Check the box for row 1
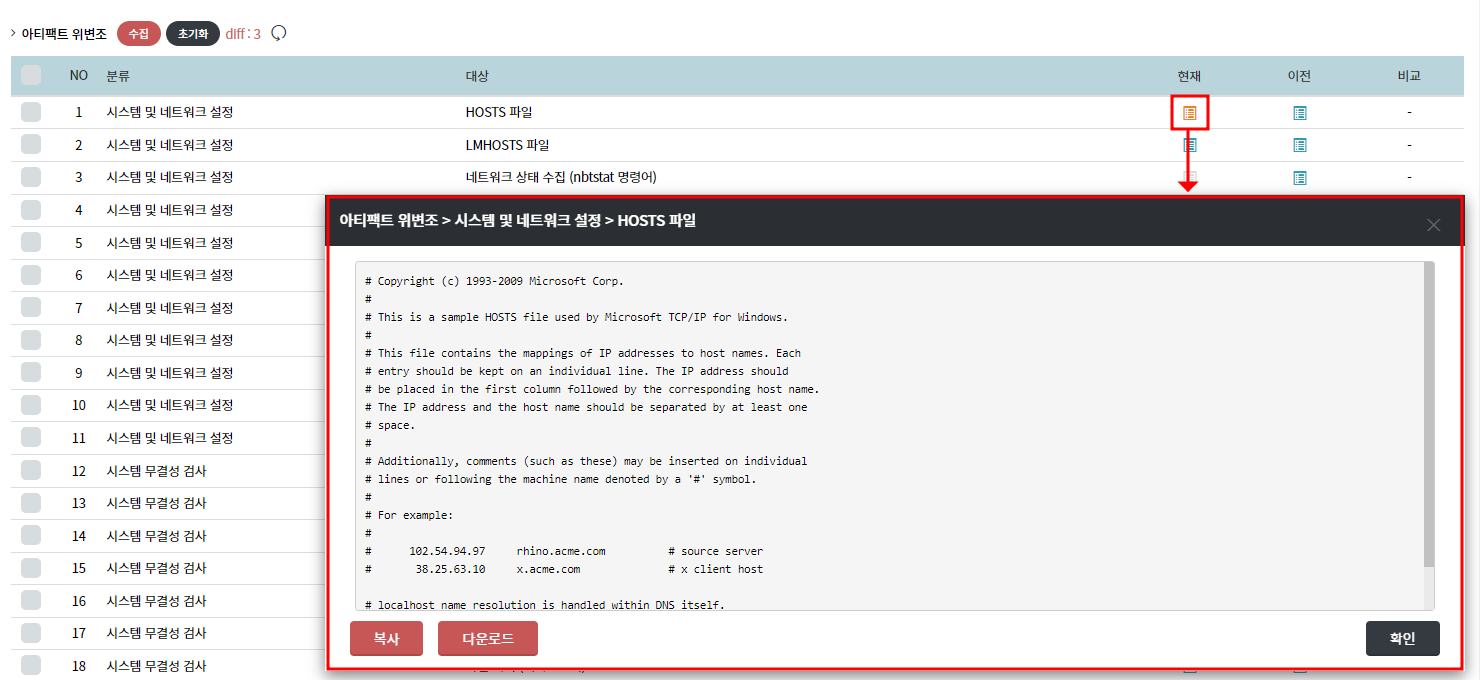Screen dimensions: 1480x680 tap(31, 112)
